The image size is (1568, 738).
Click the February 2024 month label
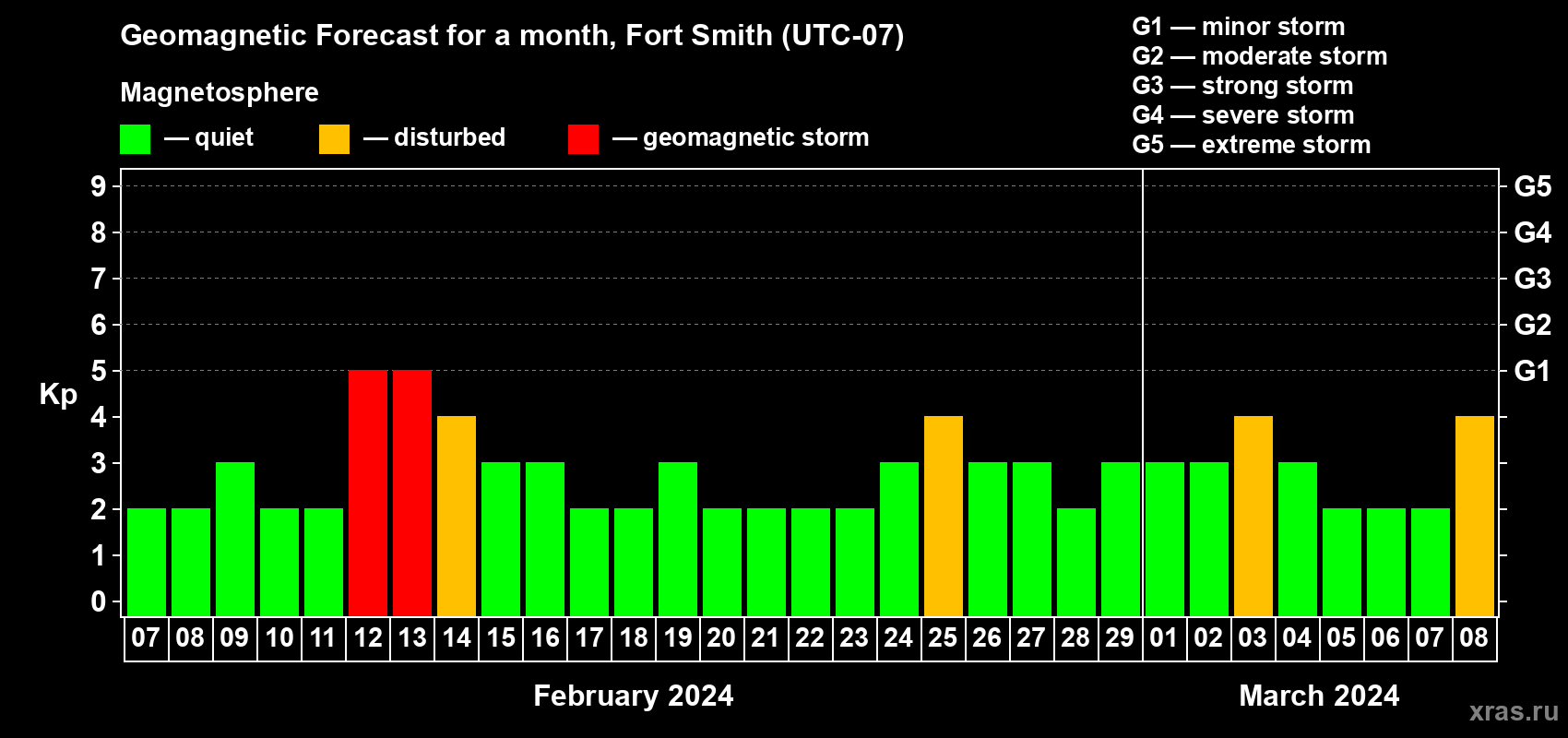(x=634, y=696)
